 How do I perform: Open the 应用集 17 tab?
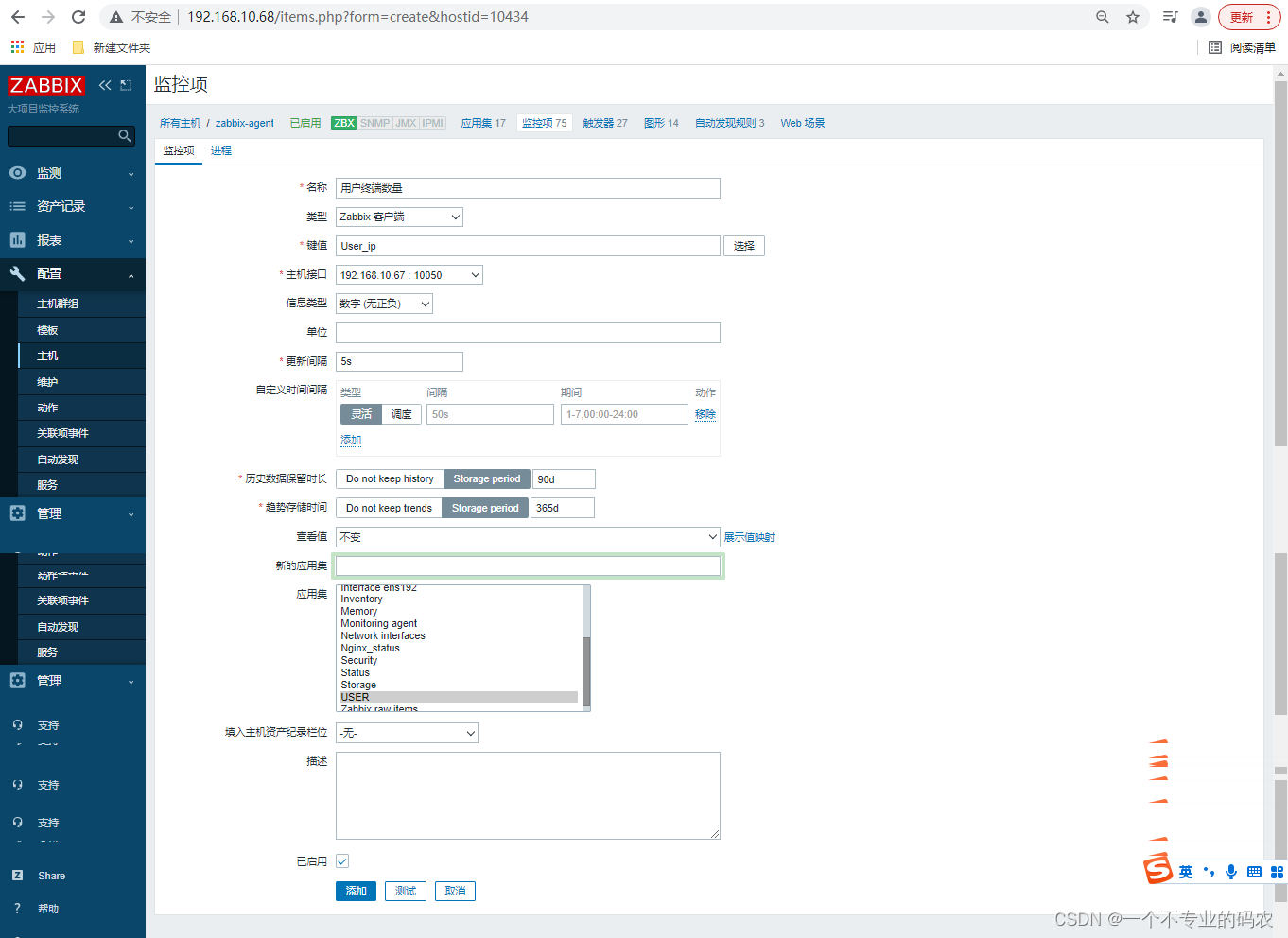point(483,123)
